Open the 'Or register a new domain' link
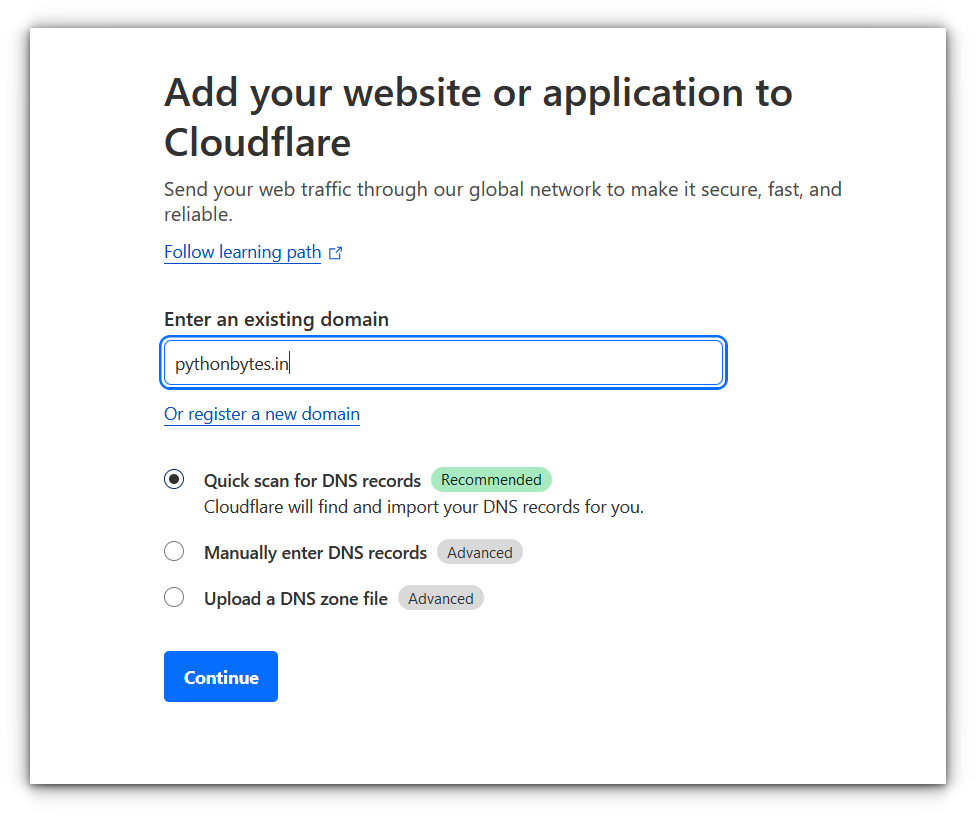Screen dimensions: 976x816 262,414
